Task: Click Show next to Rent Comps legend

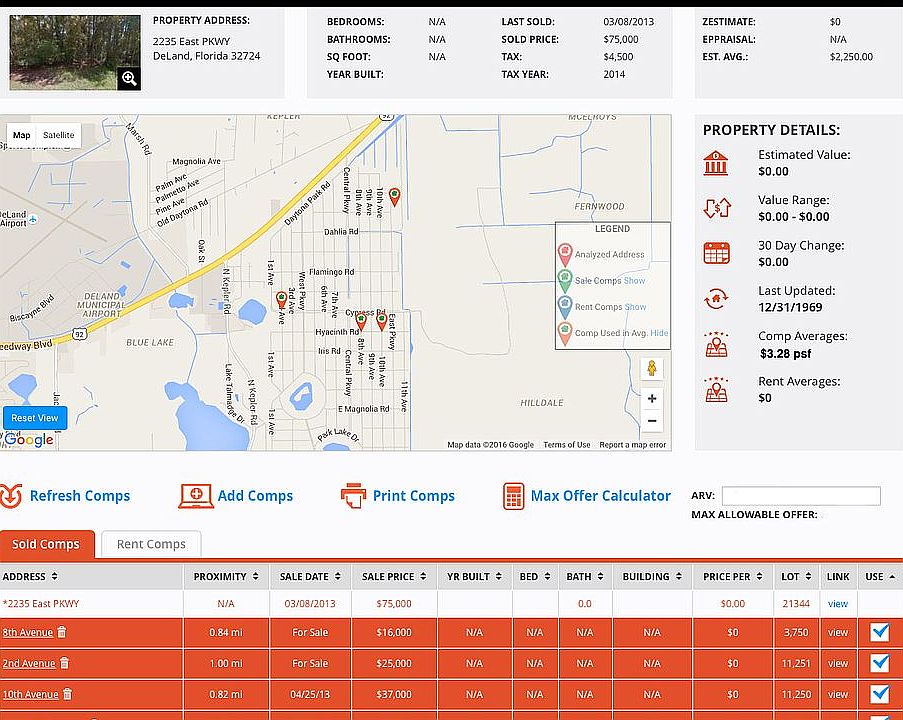Action: (635, 307)
